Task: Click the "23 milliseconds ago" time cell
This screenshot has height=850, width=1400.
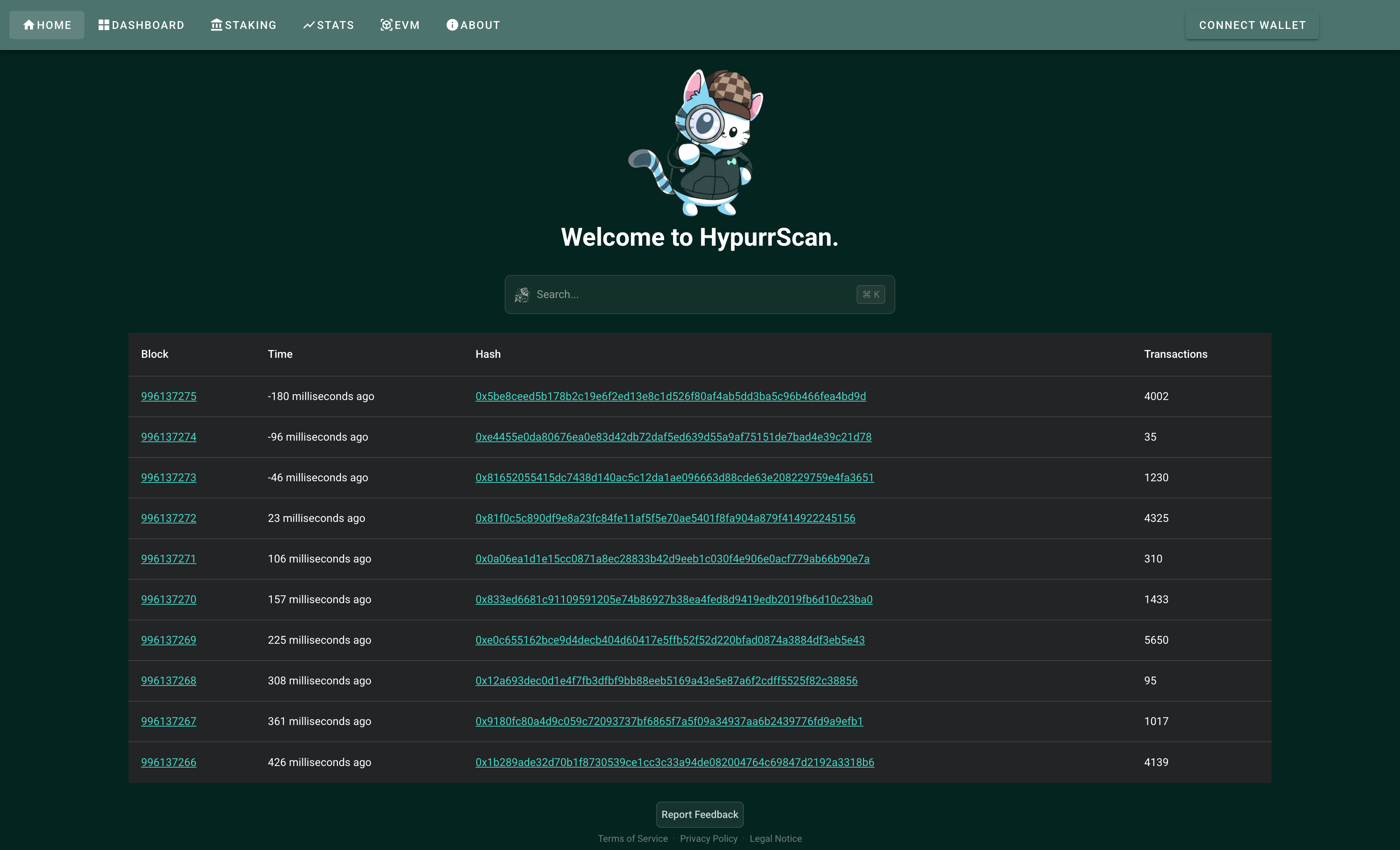Action: (316, 518)
